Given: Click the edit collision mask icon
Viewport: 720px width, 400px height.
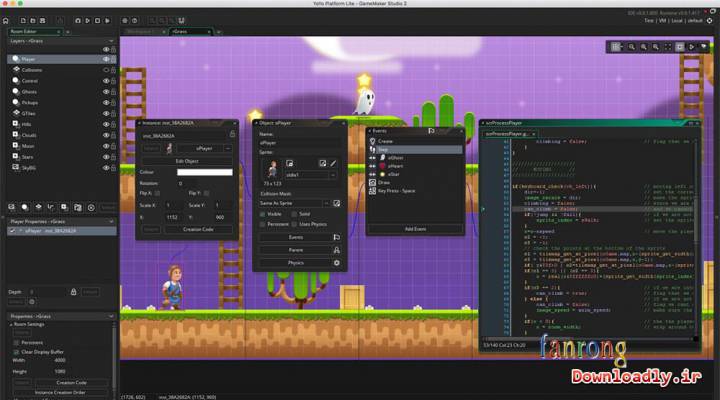Looking at the screenshot, I should click(x=337, y=203).
